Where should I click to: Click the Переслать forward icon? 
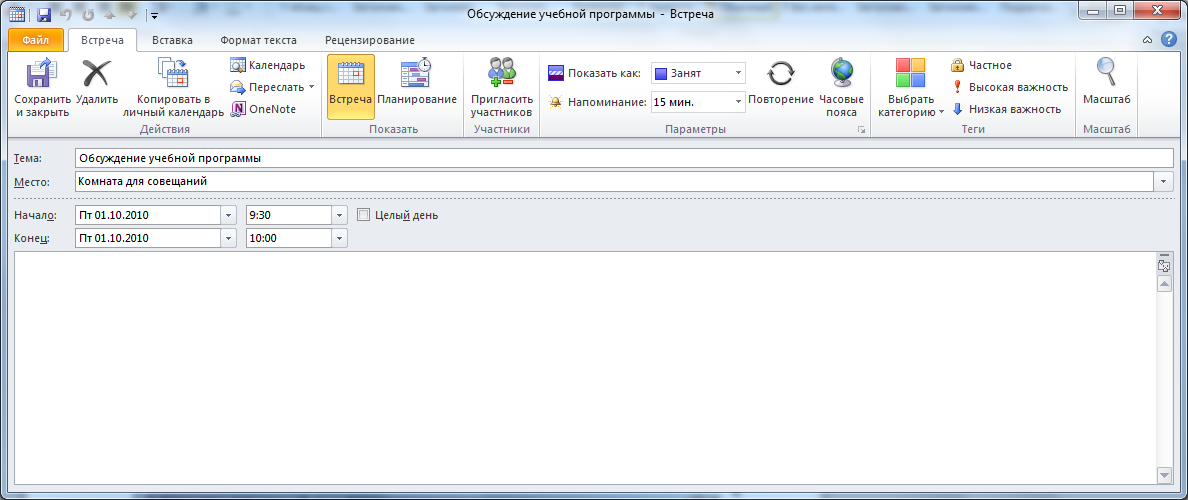pos(237,87)
